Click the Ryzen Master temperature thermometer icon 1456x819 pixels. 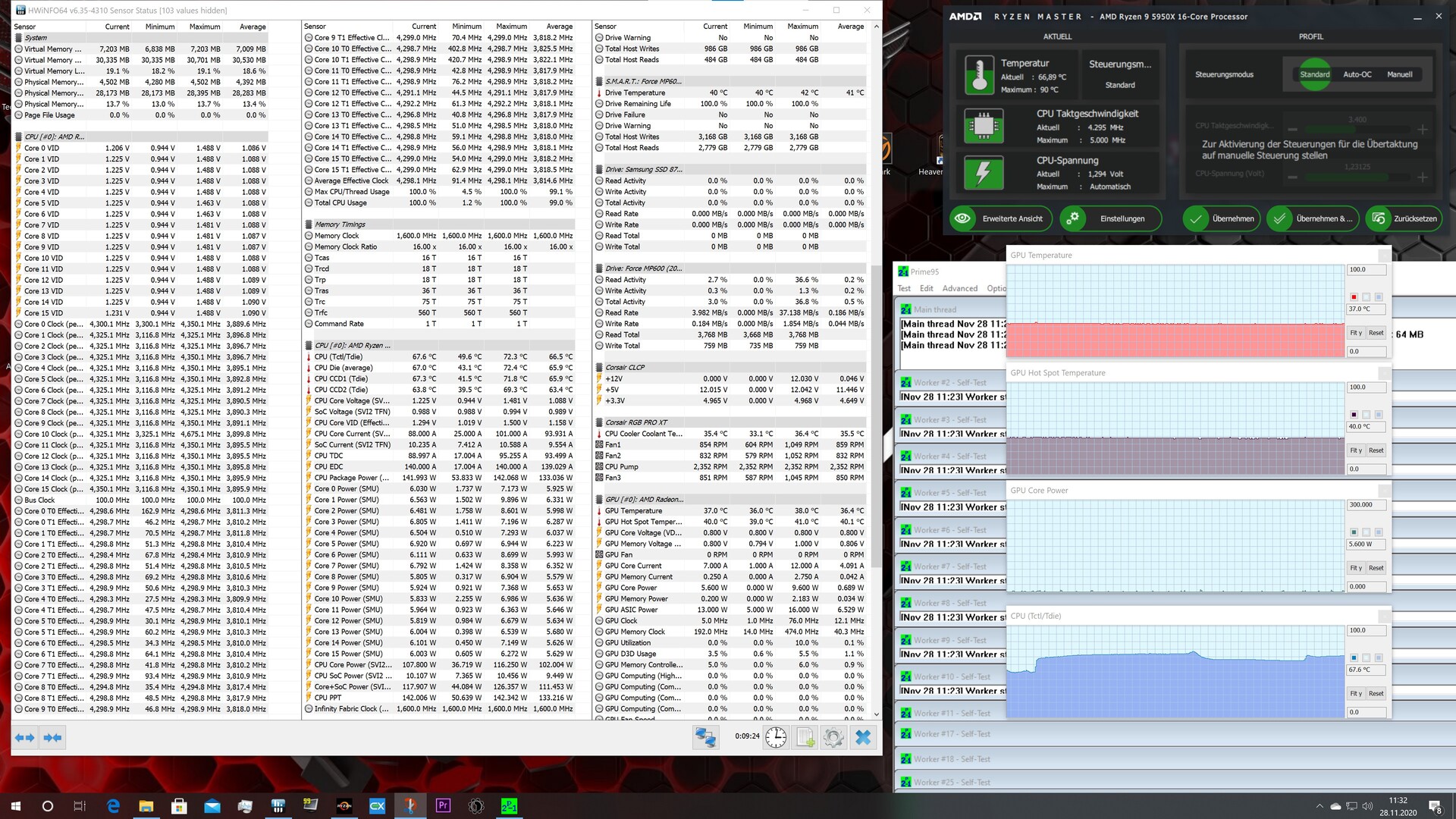pyautogui.click(x=979, y=75)
